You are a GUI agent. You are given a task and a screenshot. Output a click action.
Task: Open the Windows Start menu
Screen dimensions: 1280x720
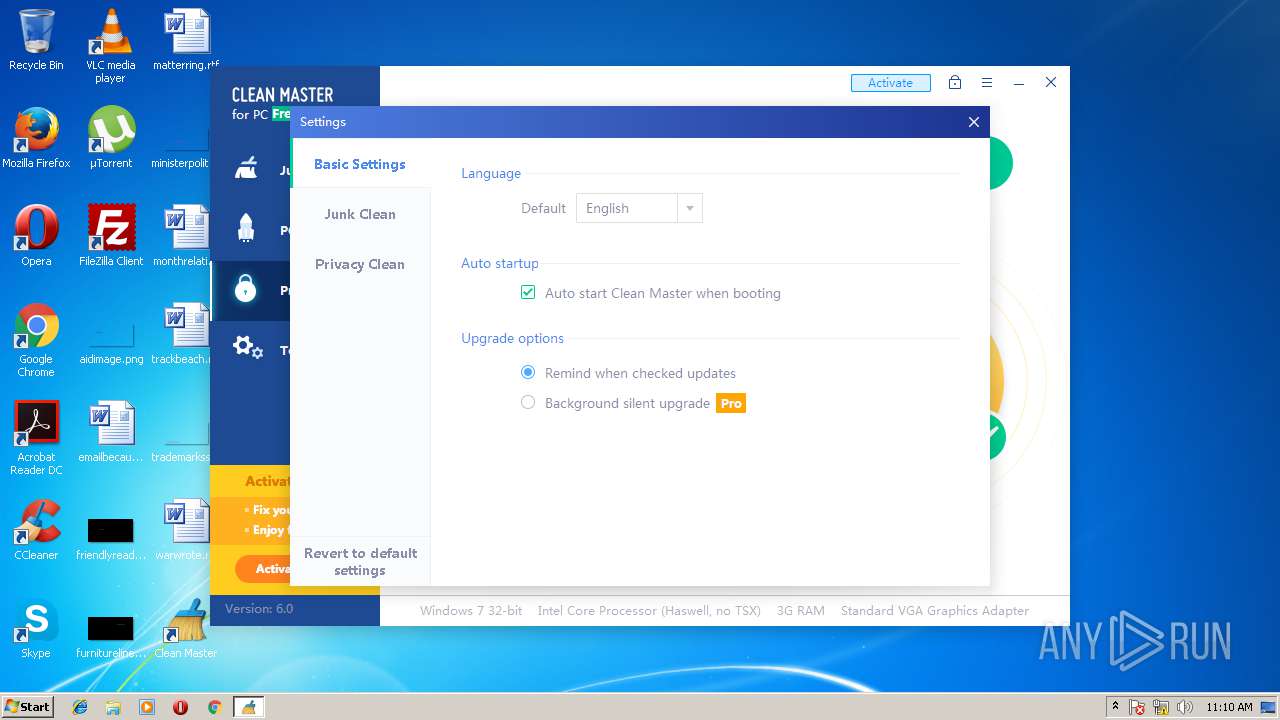[28, 707]
